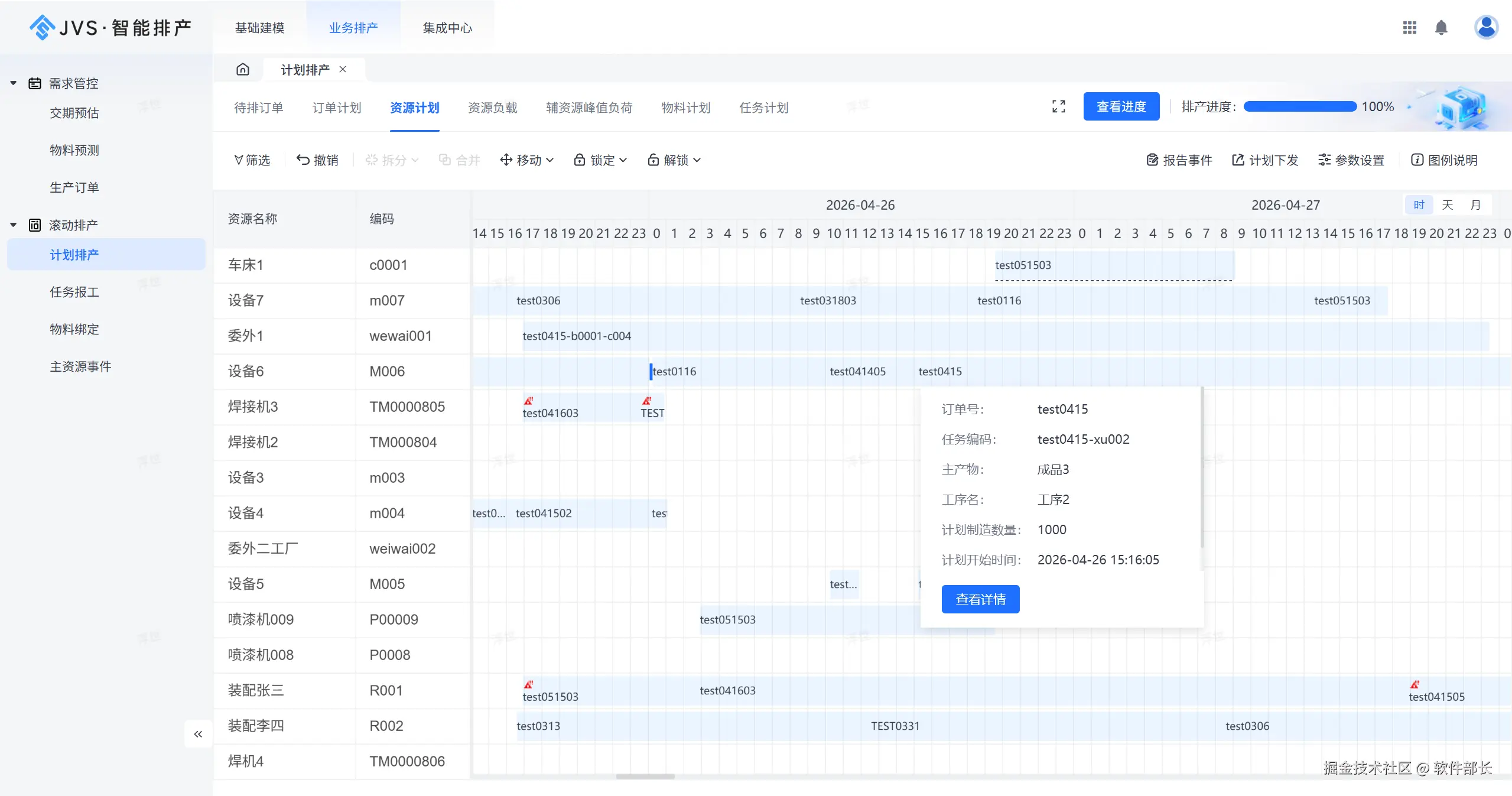The width and height of the screenshot is (1512, 796).
Task: Click the 排产进度 progress bar
Action: 1299,107
